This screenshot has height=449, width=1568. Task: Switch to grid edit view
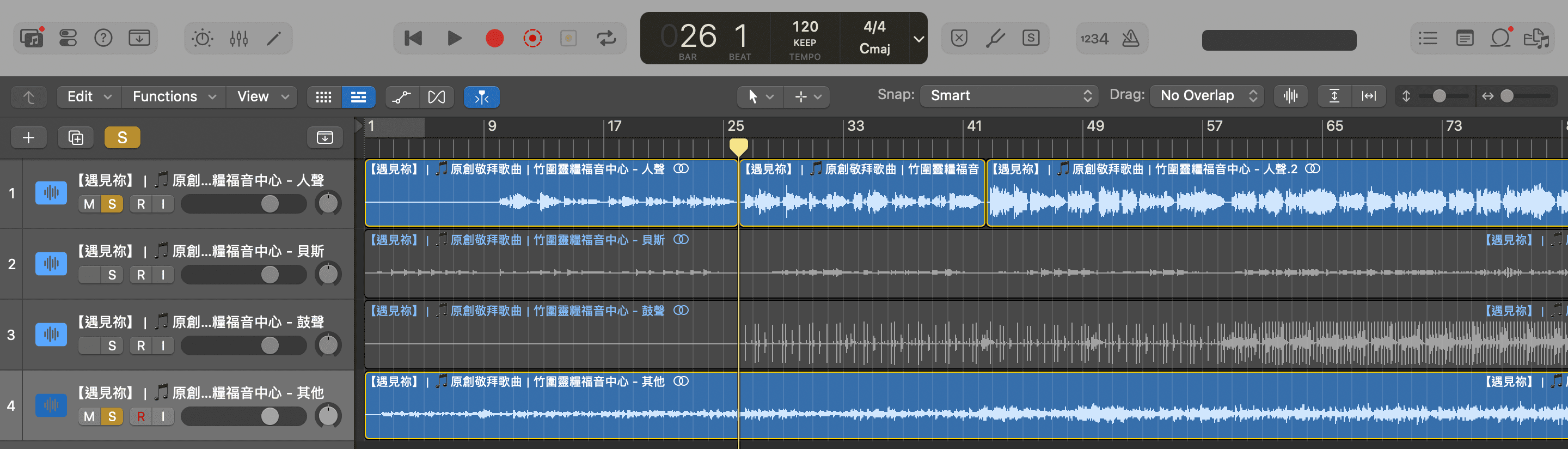coord(324,97)
